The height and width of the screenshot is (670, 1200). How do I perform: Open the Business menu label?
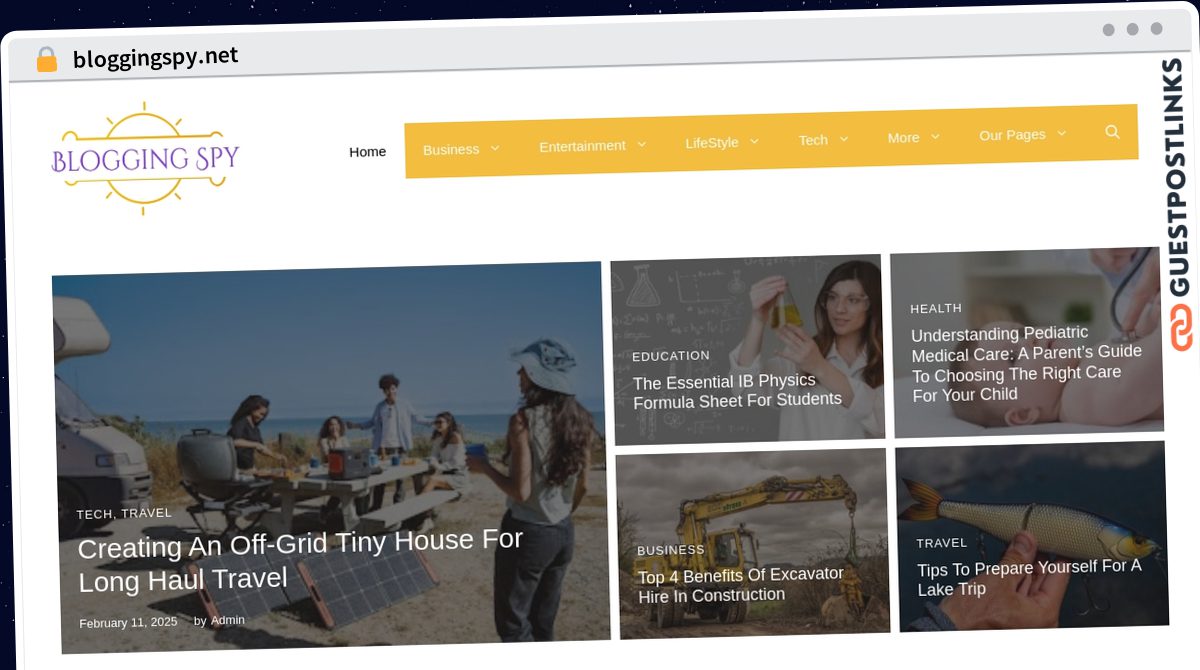pyautogui.click(x=451, y=149)
